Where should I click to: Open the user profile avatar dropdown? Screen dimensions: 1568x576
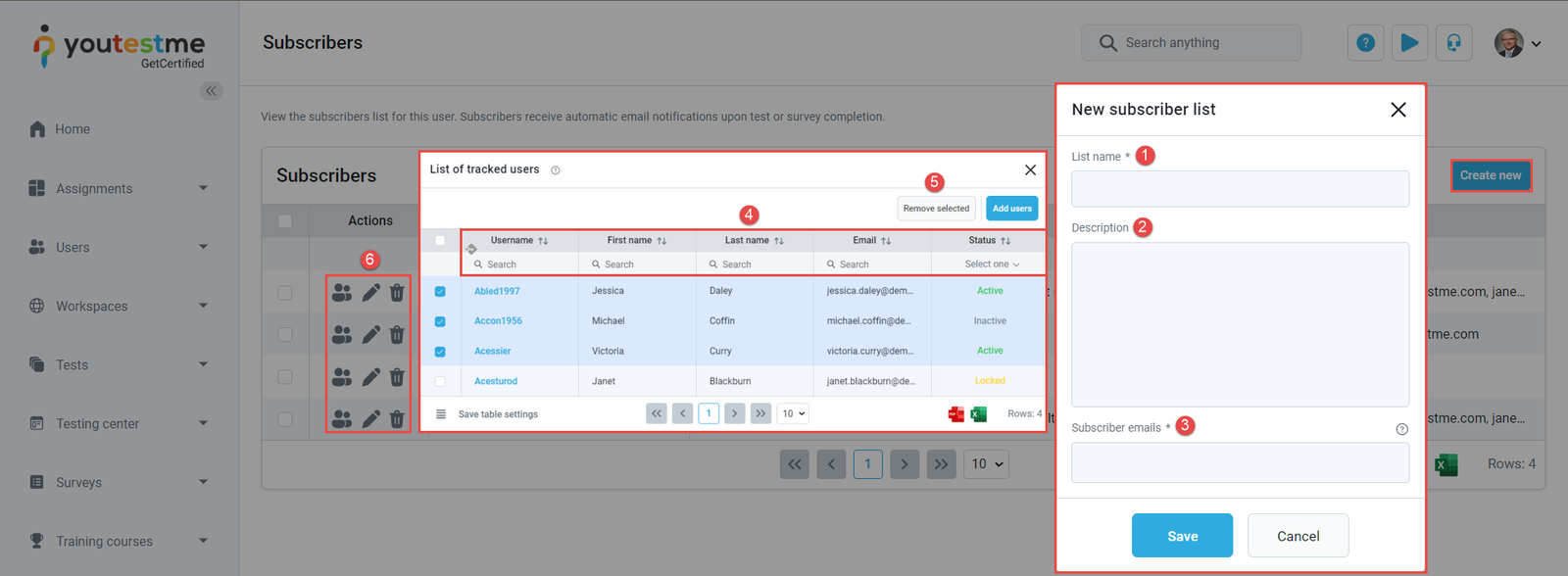pos(1516,43)
